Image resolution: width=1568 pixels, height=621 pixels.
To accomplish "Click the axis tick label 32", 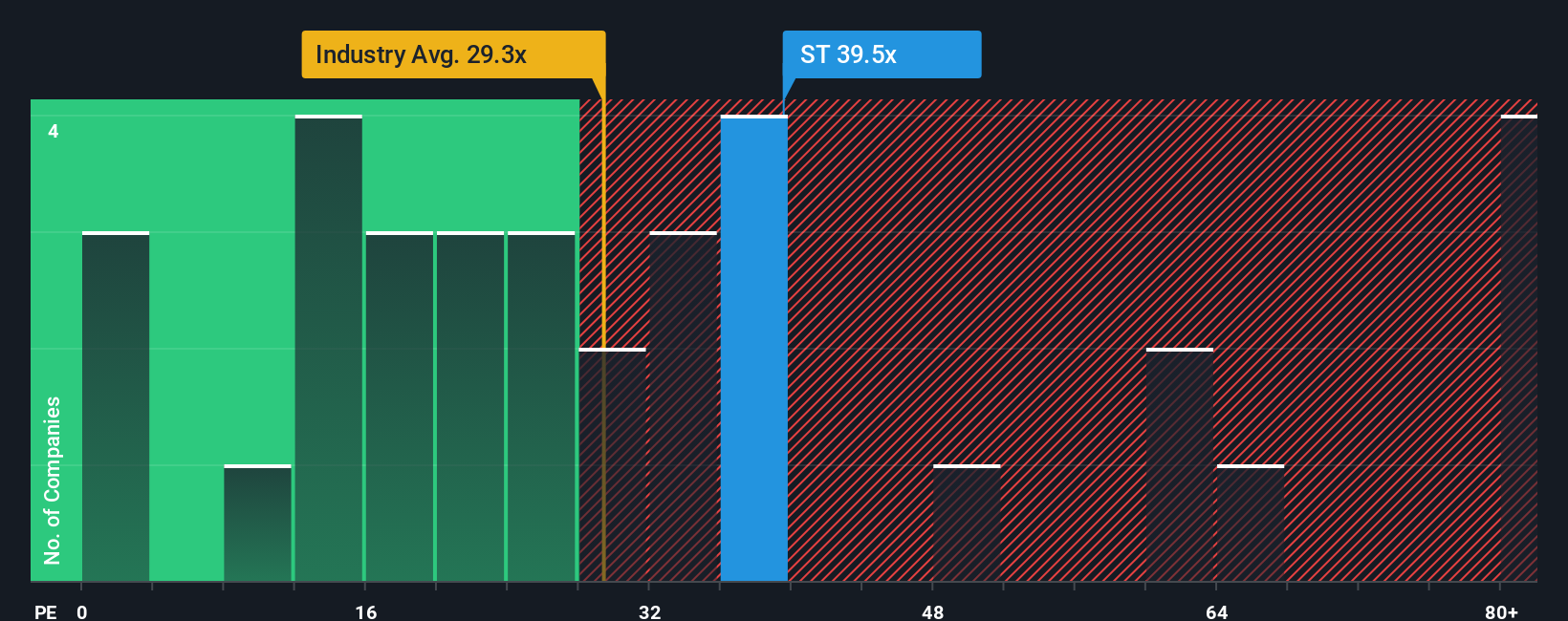I will tap(650, 611).
